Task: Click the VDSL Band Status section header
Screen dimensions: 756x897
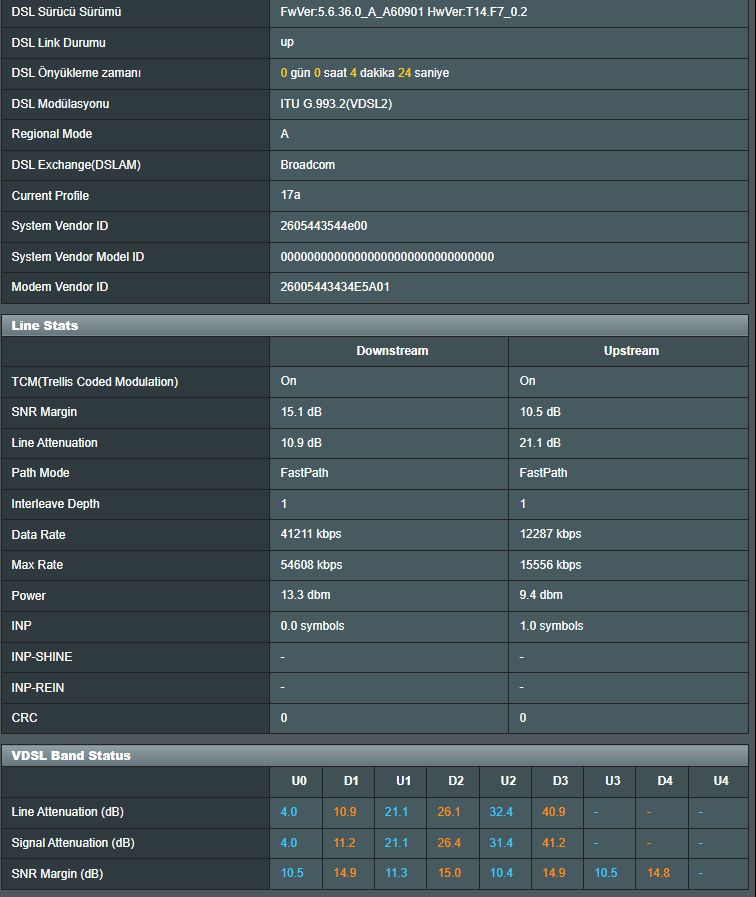Action: (70, 755)
